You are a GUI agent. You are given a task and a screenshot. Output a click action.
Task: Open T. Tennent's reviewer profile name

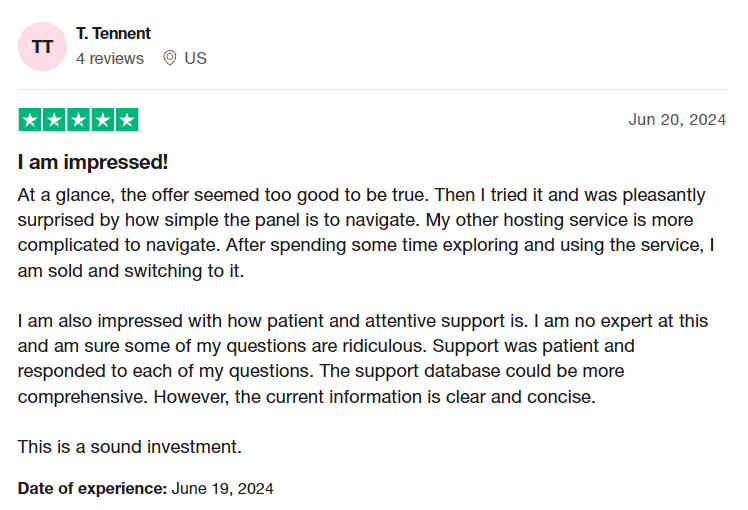[113, 34]
